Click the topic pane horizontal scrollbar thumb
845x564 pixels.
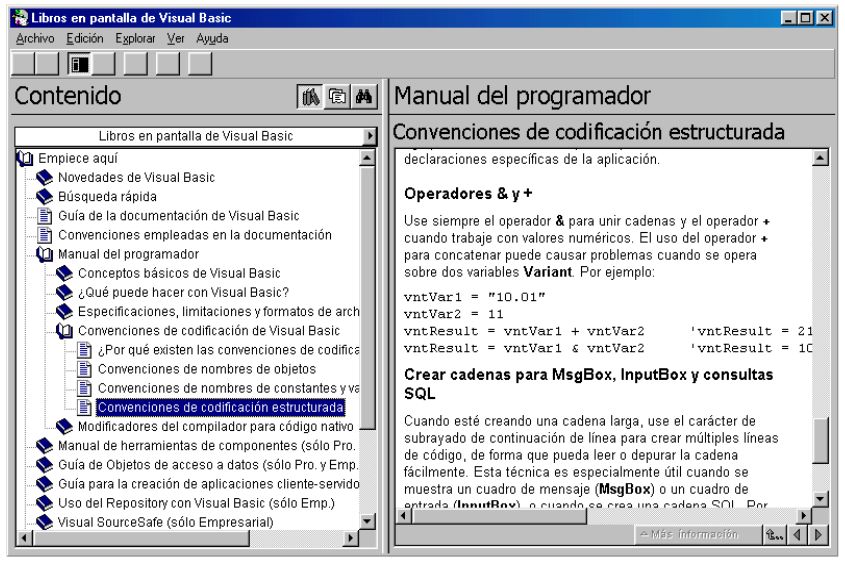[499, 516]
